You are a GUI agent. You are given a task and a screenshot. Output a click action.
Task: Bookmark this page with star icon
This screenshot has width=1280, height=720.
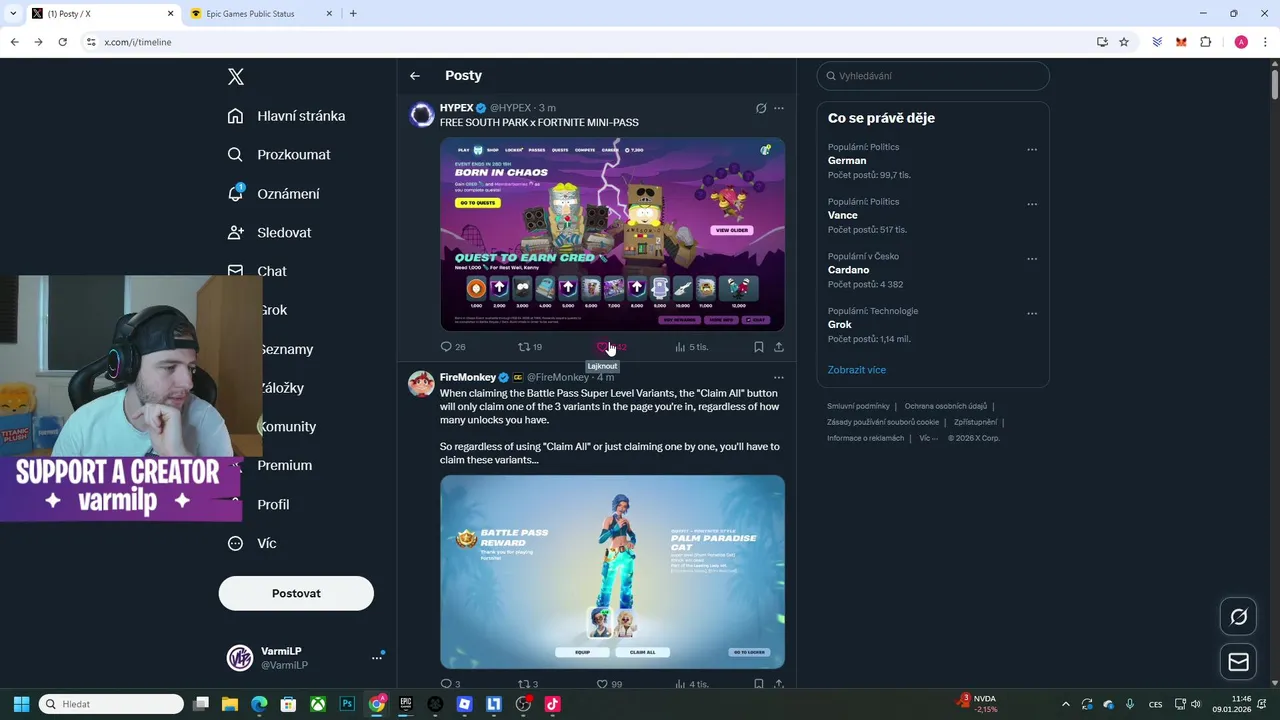coord(1124,42)
